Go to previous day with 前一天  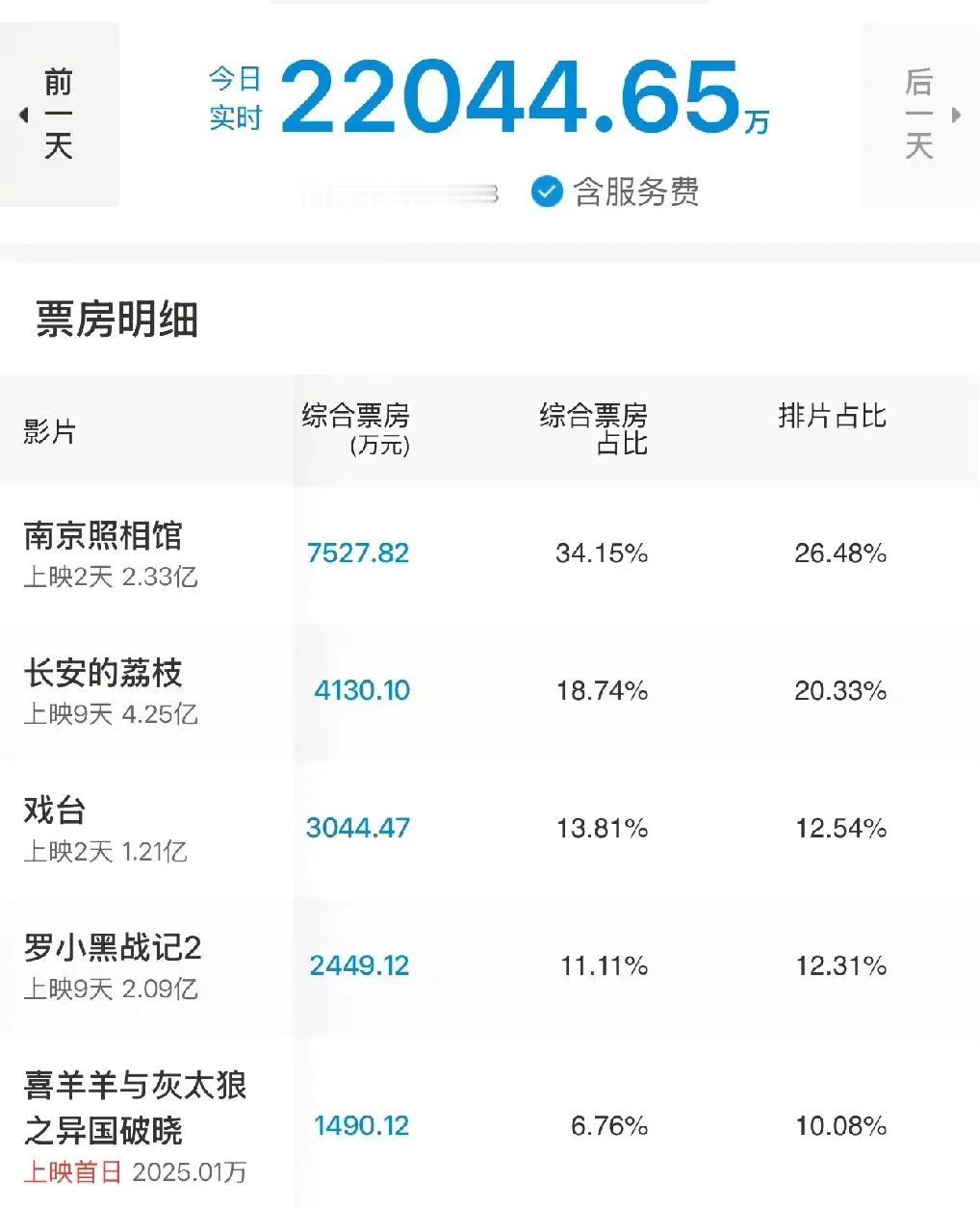(59, 115)
